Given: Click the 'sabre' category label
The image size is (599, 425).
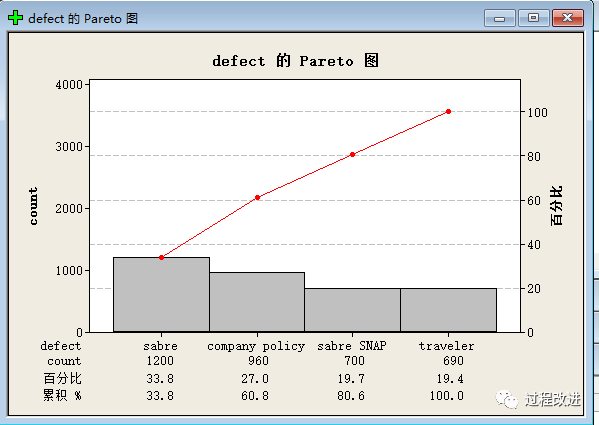Looking at the screenshot, I should click(160, 346).
